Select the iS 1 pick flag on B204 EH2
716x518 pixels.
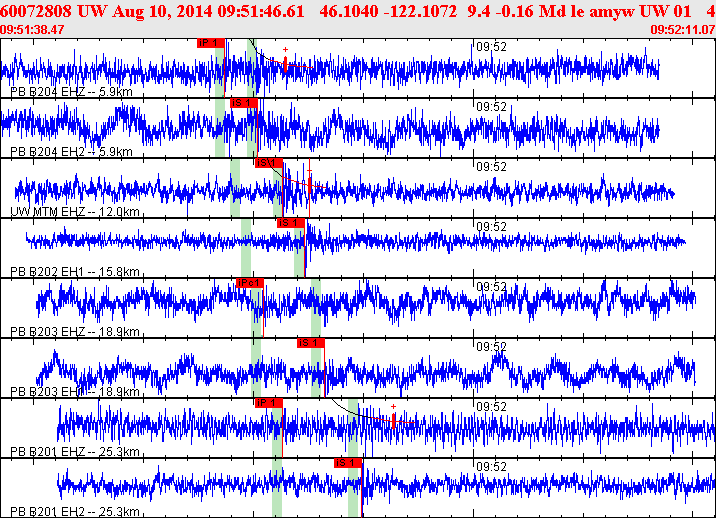[x=244, y=103]
